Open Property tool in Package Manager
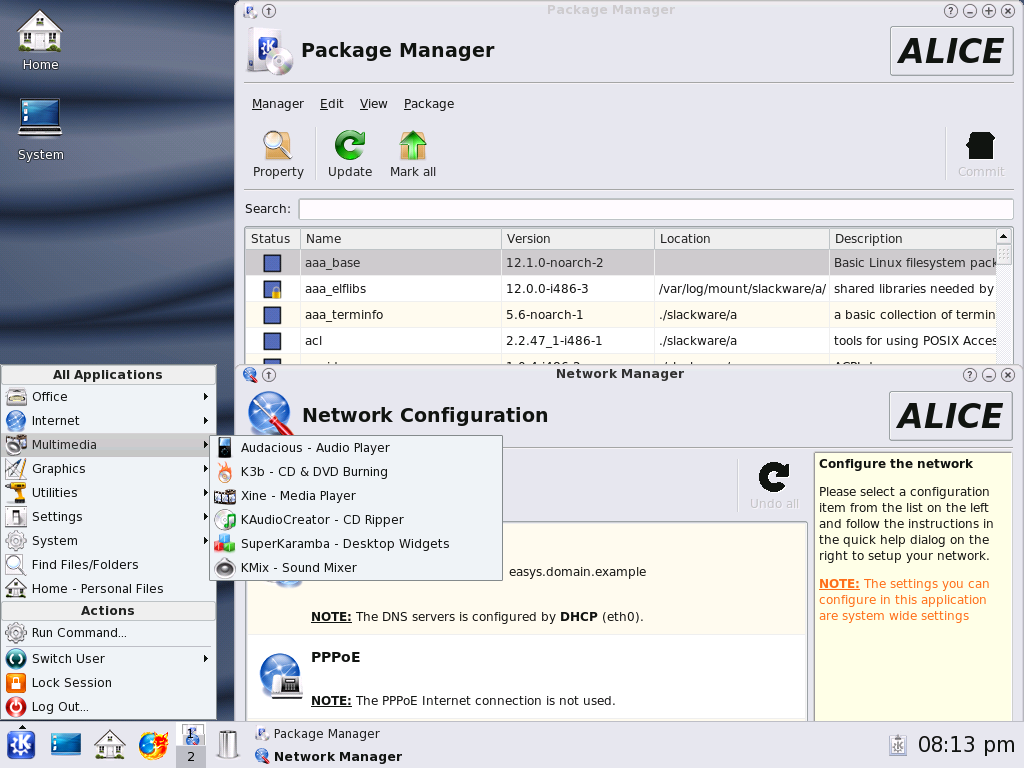 [x=278, y=155]
